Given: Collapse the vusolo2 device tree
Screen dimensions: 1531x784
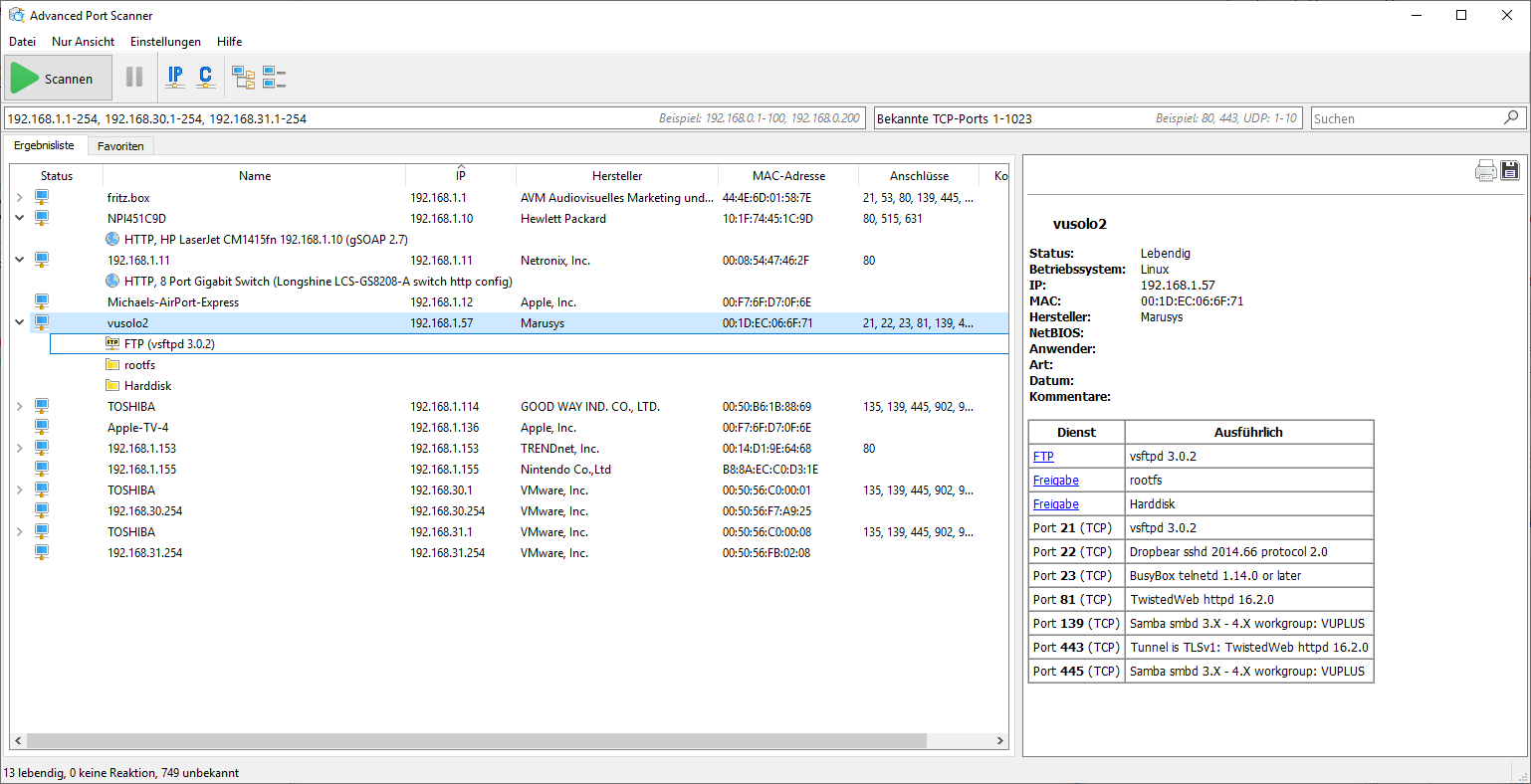Looking at the screenshot, I should pos(19,323).
